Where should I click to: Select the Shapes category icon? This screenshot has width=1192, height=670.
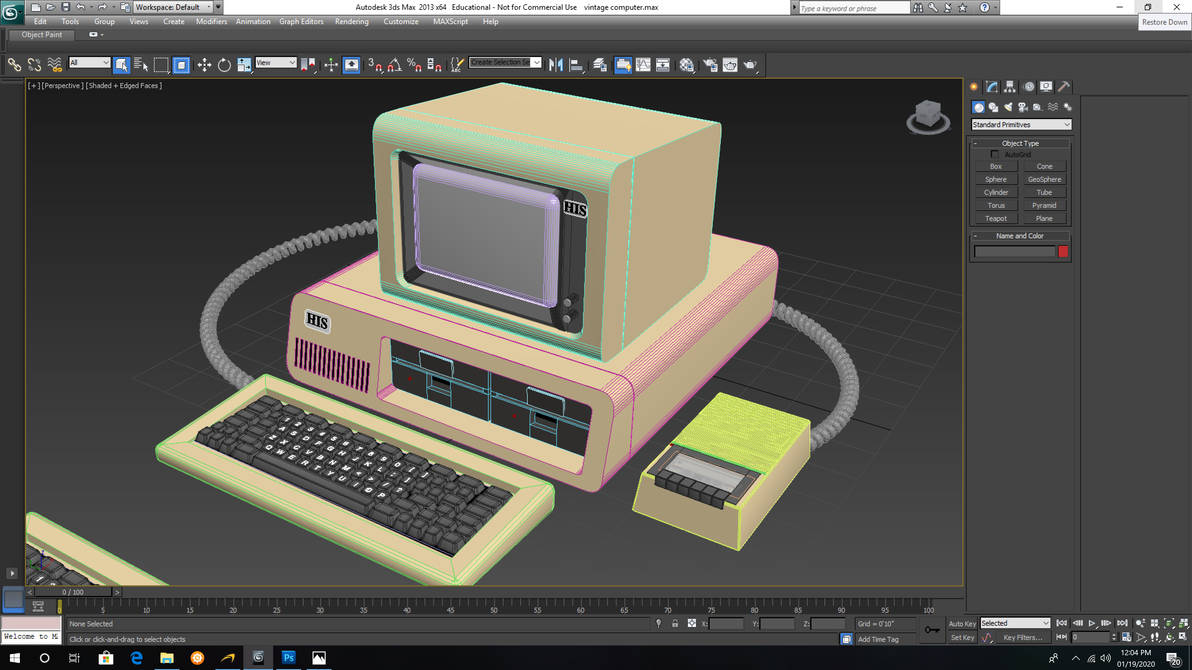(x=993, y=107)
